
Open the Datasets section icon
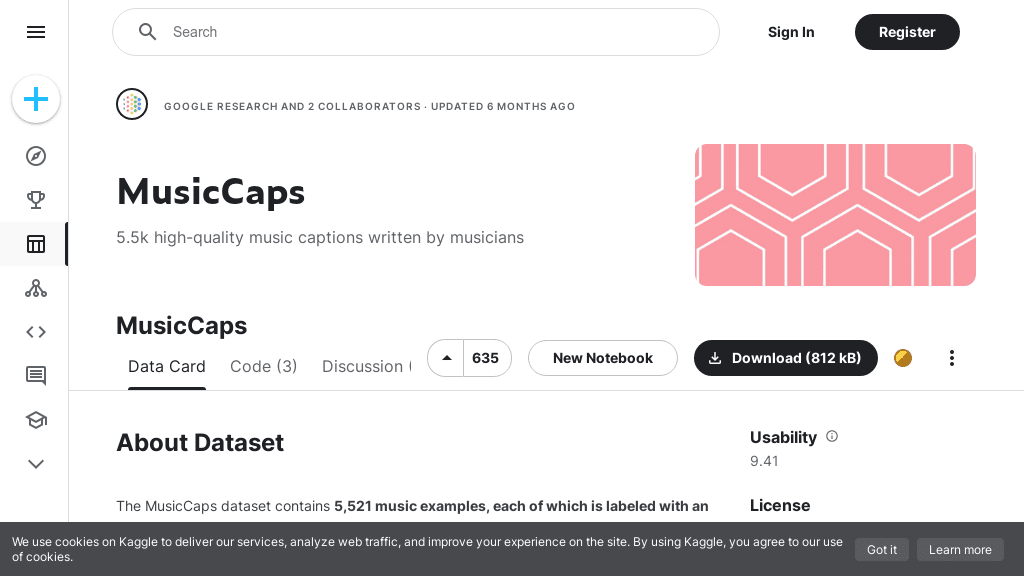[36, 244]
